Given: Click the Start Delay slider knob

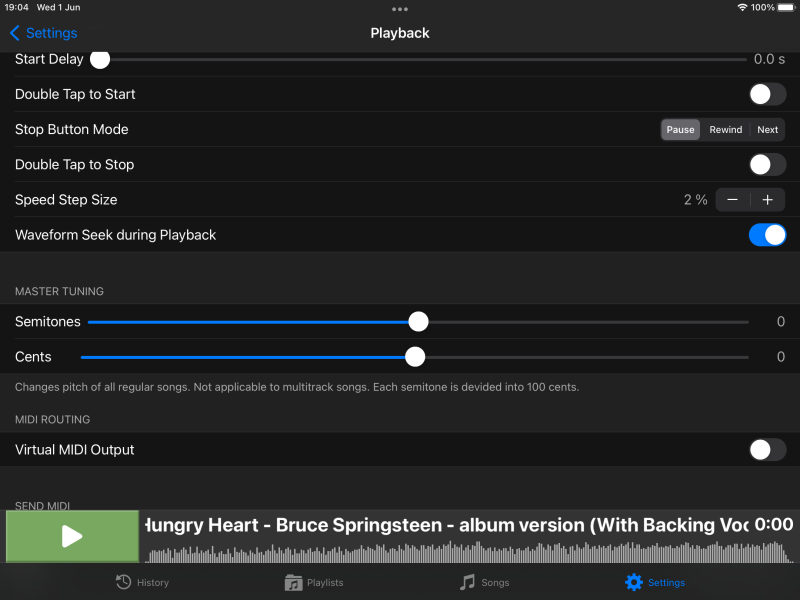Looking at the screenshot, I should tap(100, 60).
